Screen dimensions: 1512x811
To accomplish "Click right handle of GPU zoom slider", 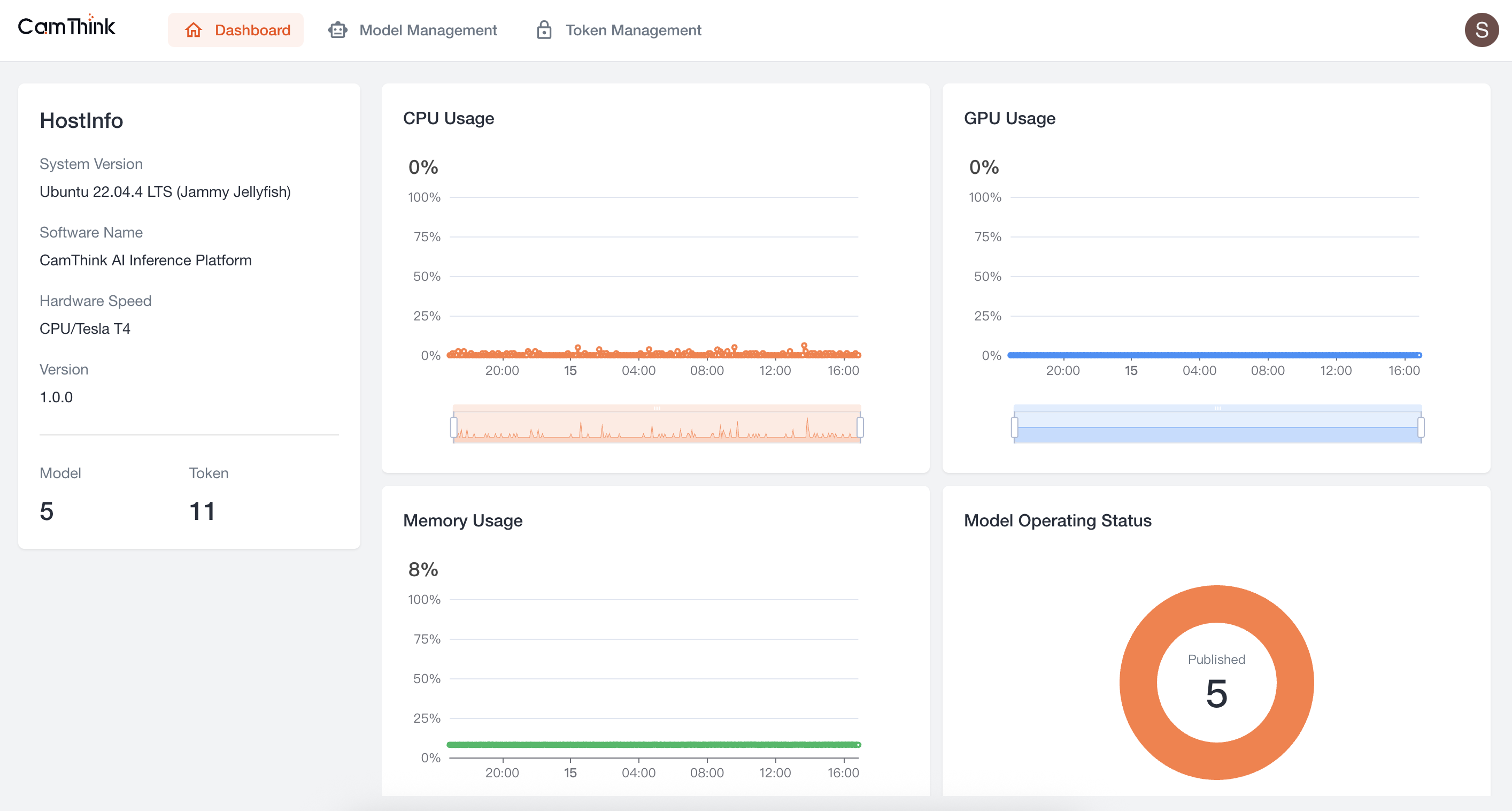I will coord(1421,427).
